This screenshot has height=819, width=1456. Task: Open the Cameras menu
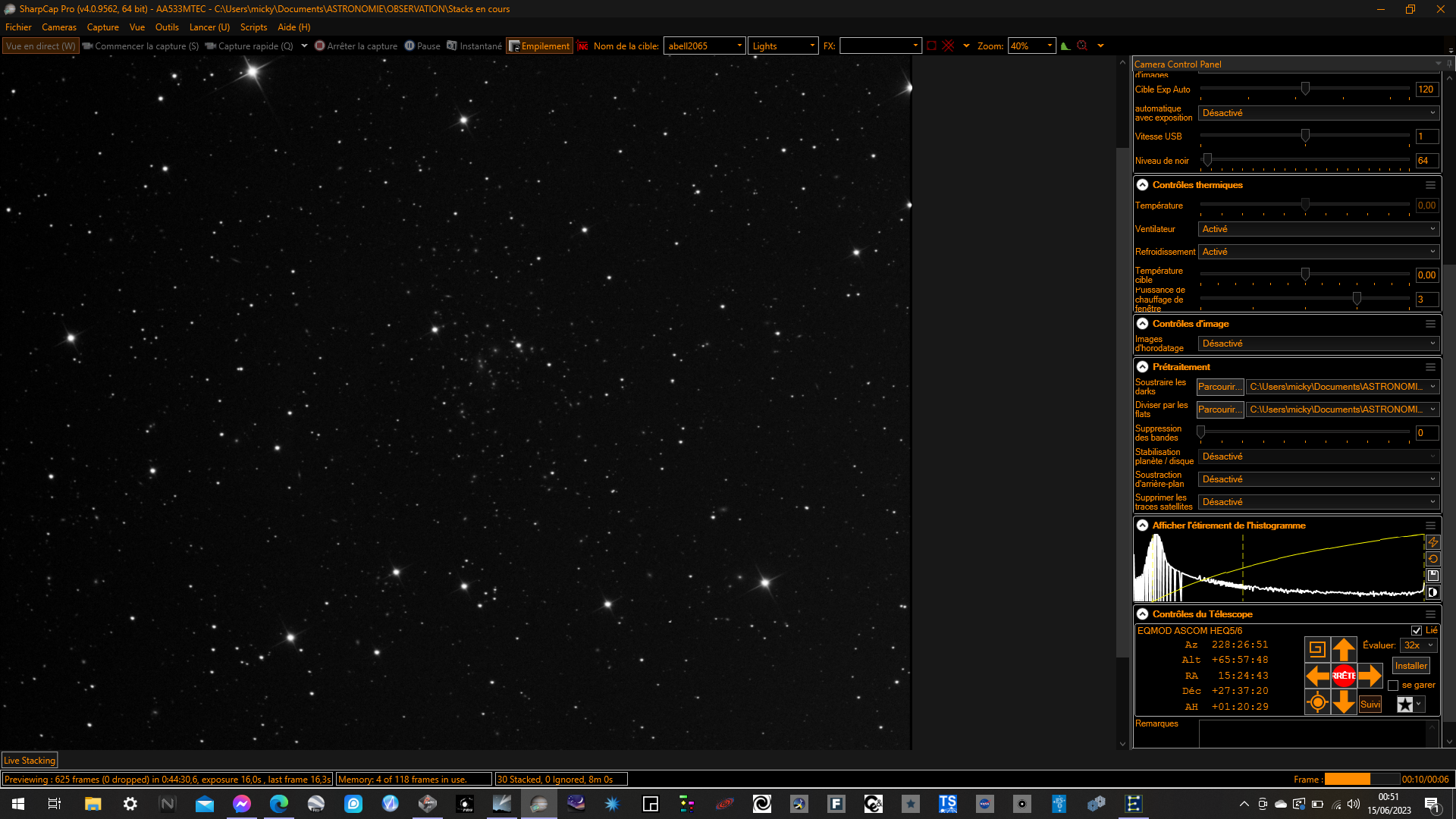[x=59, y=27]
